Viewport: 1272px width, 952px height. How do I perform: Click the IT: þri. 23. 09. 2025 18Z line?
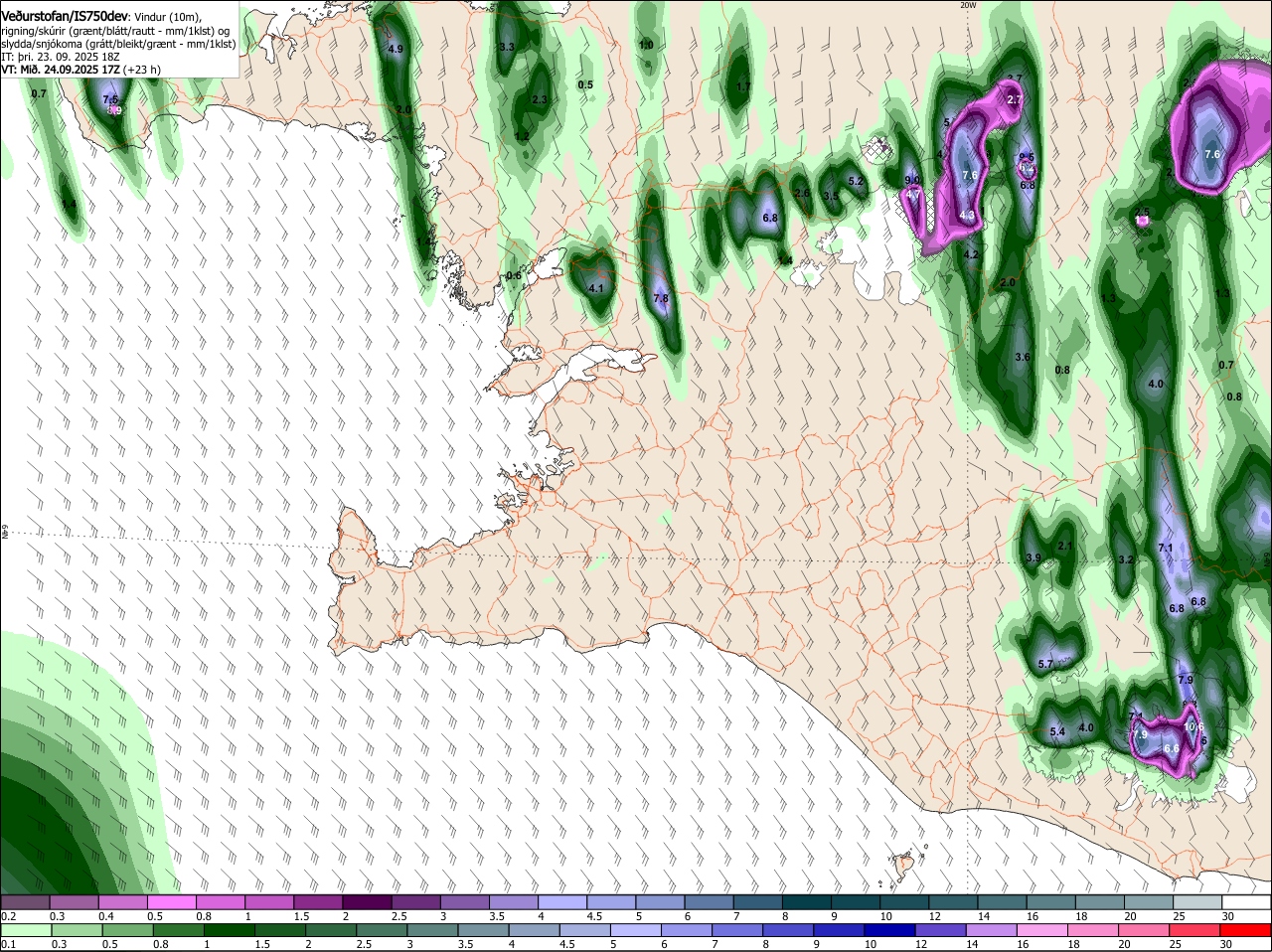pyautogui.click(x=61, y=57)
